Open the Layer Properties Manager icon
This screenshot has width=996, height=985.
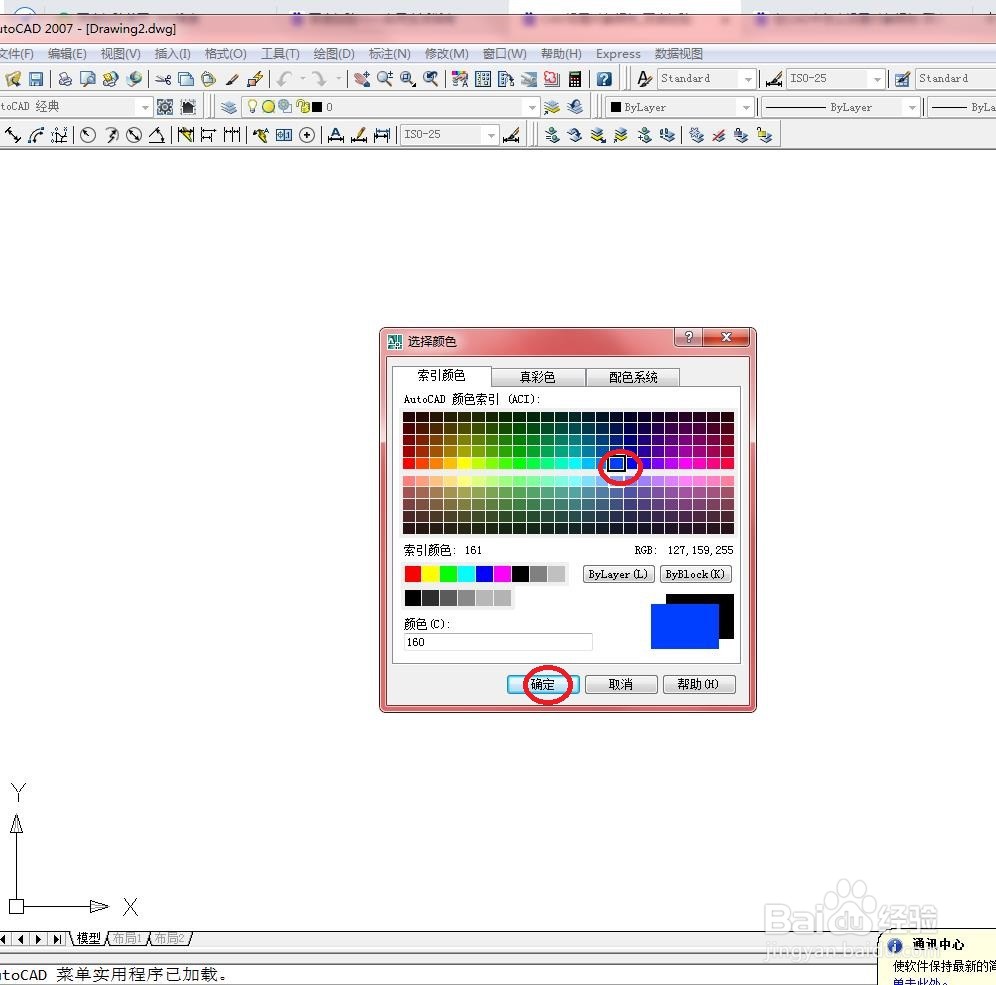[228, 107]
